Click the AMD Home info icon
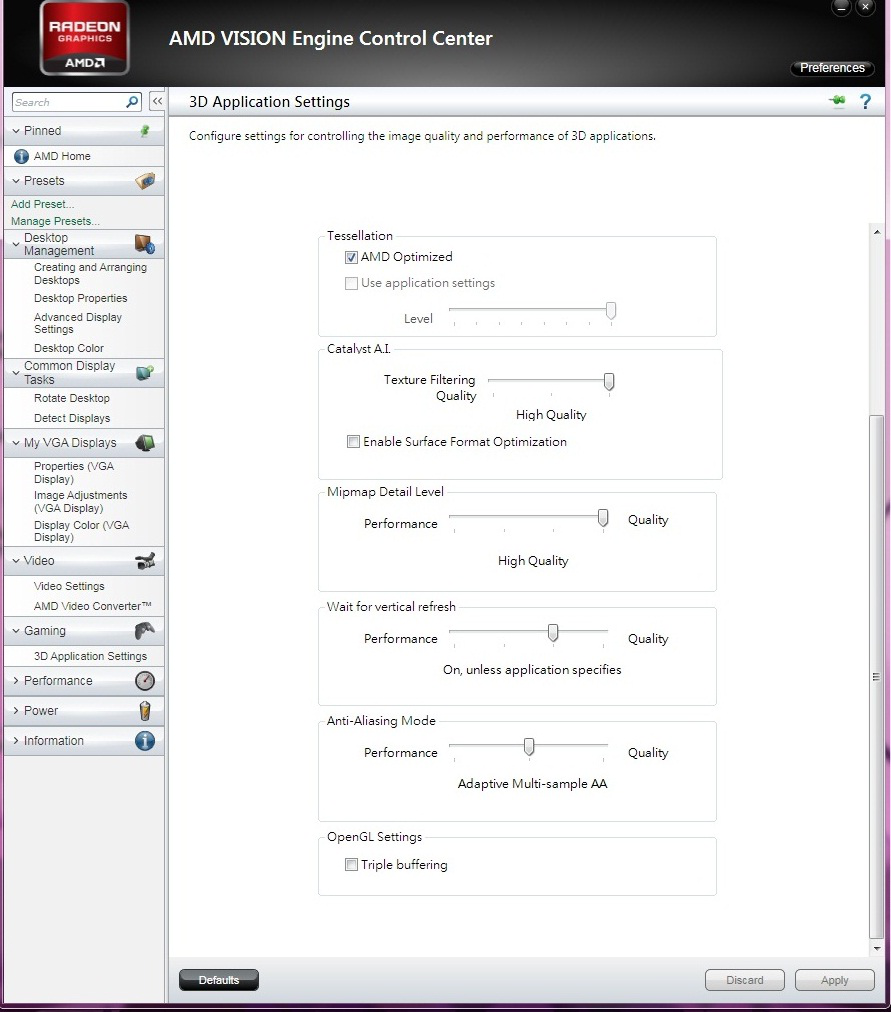 [21, 156]
